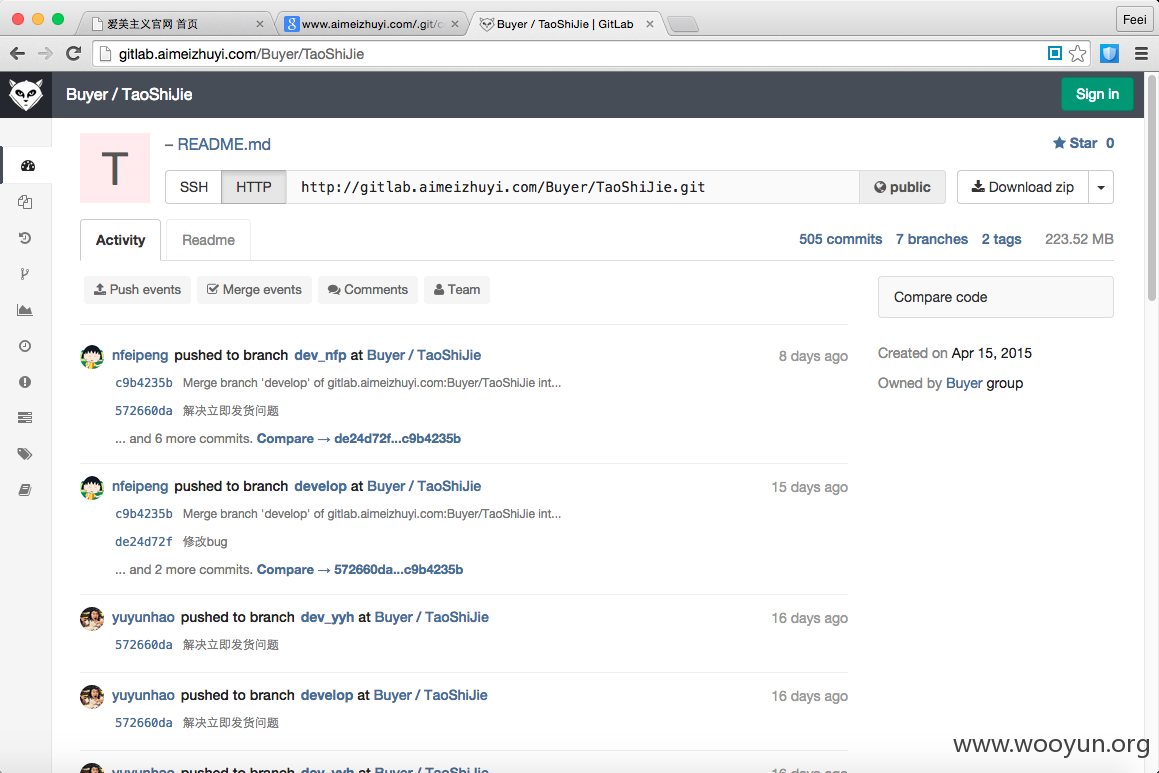Star the project
The image size is (1159, 773).
point(1083,143)
